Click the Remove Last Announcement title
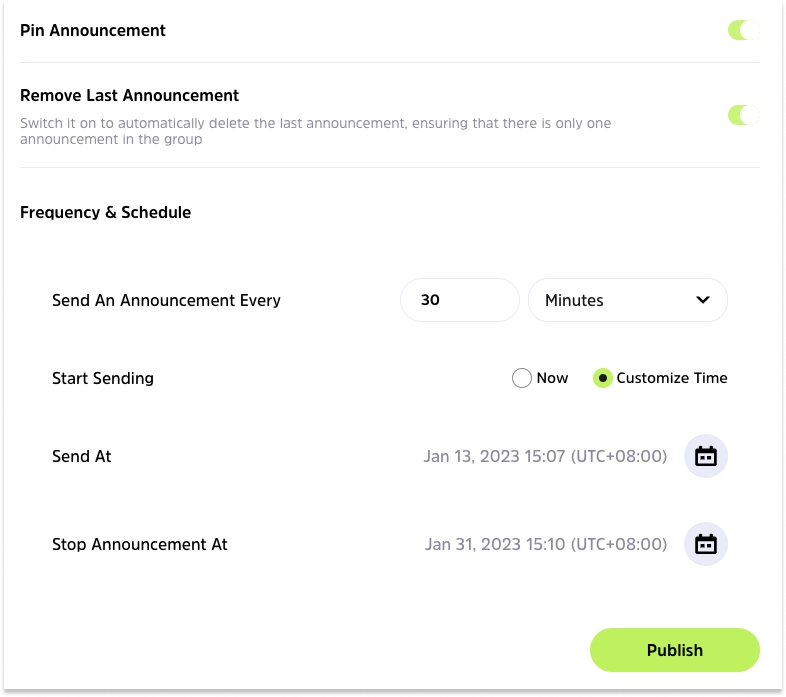The image size is (786, 697). pyautogui.click(x=129, y=96)
